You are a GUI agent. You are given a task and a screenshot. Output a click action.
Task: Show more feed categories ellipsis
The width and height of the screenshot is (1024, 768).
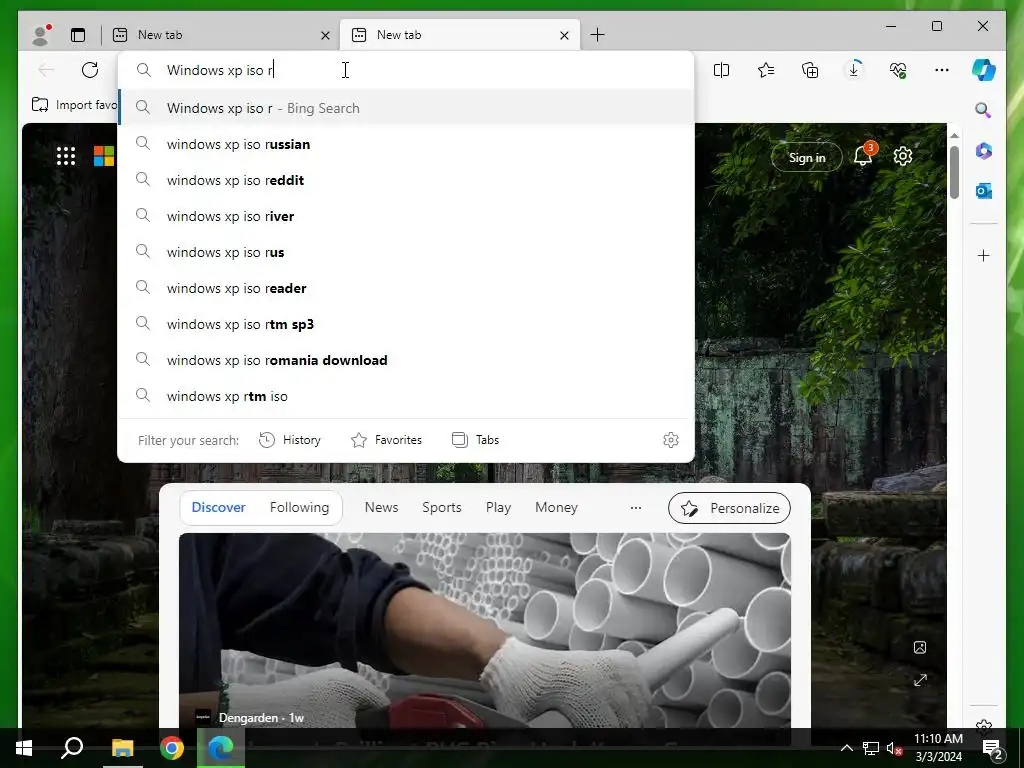635,507
